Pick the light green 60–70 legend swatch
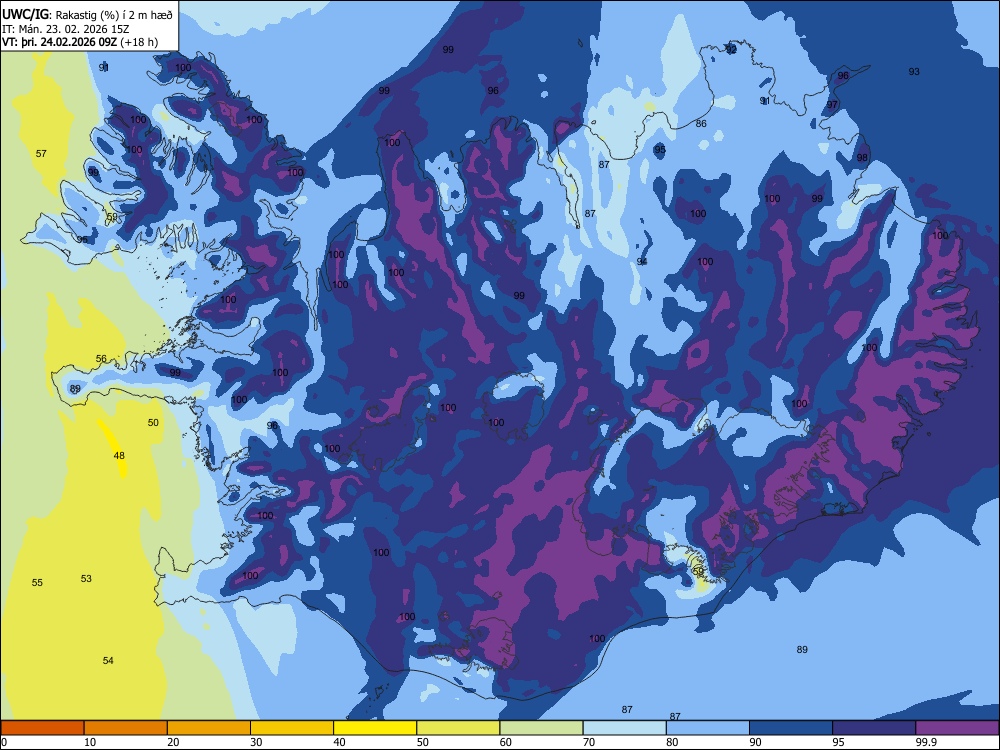Viewport: 1000px width, 750px height. (541, 728)
